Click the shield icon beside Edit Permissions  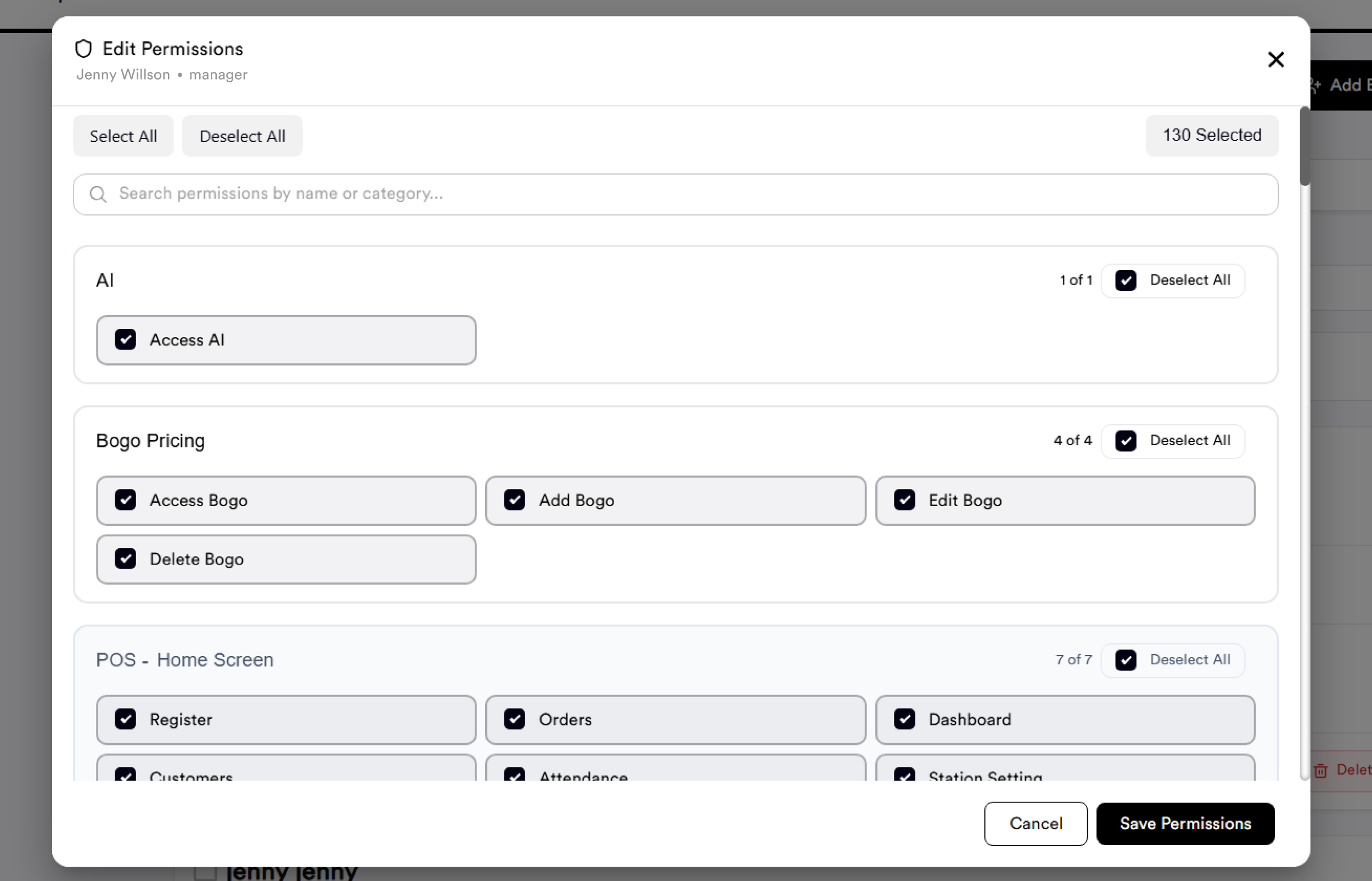(83, 49)
